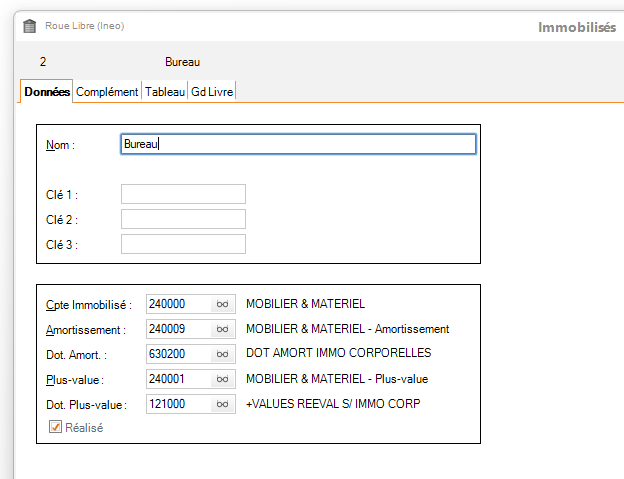Click the building icon beside Roue Libre
The height and width of the screenshot is (479, 624).
pos(29,26)
